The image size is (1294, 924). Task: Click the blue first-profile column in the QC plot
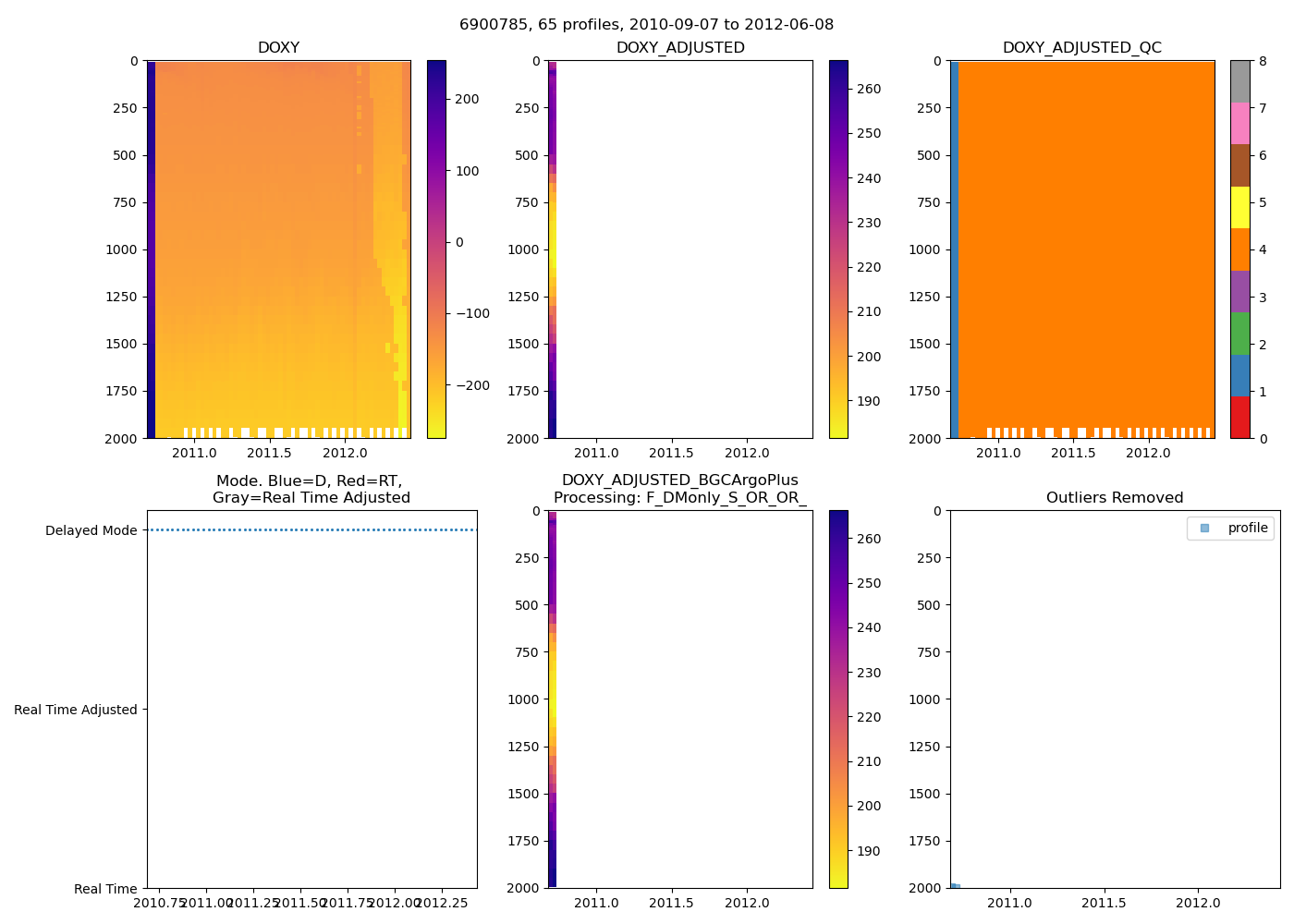955,249
